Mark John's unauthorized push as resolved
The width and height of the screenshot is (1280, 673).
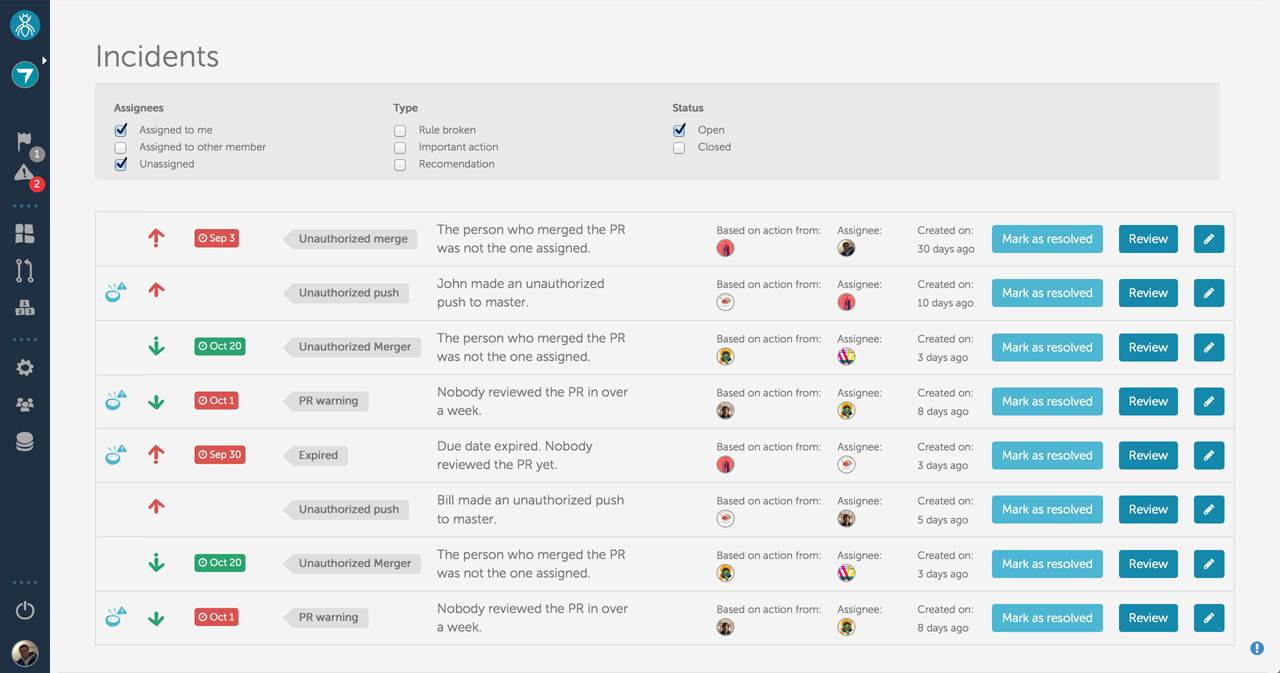tap(1047, 293)
